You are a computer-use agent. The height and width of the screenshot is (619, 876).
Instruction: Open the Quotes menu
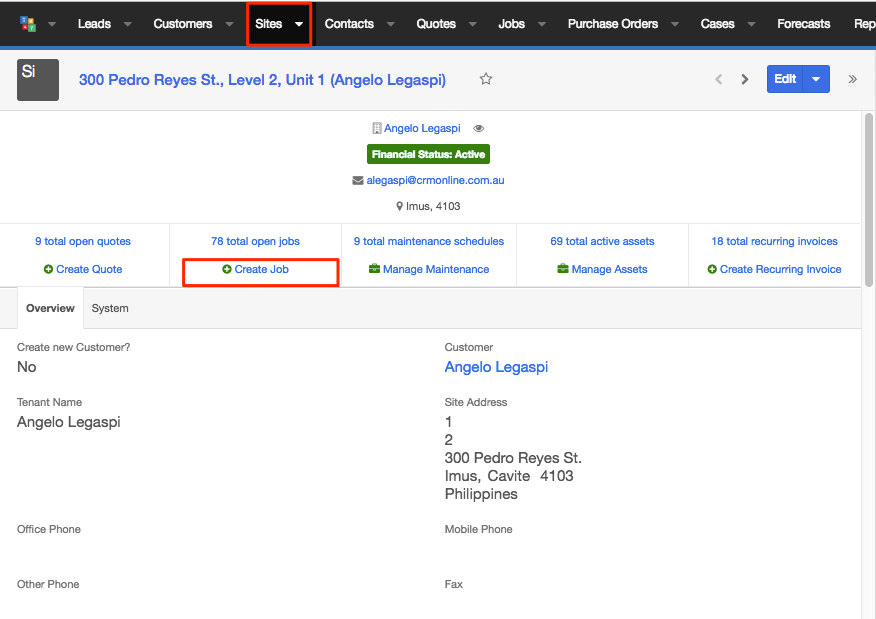(x=436, y=24)
